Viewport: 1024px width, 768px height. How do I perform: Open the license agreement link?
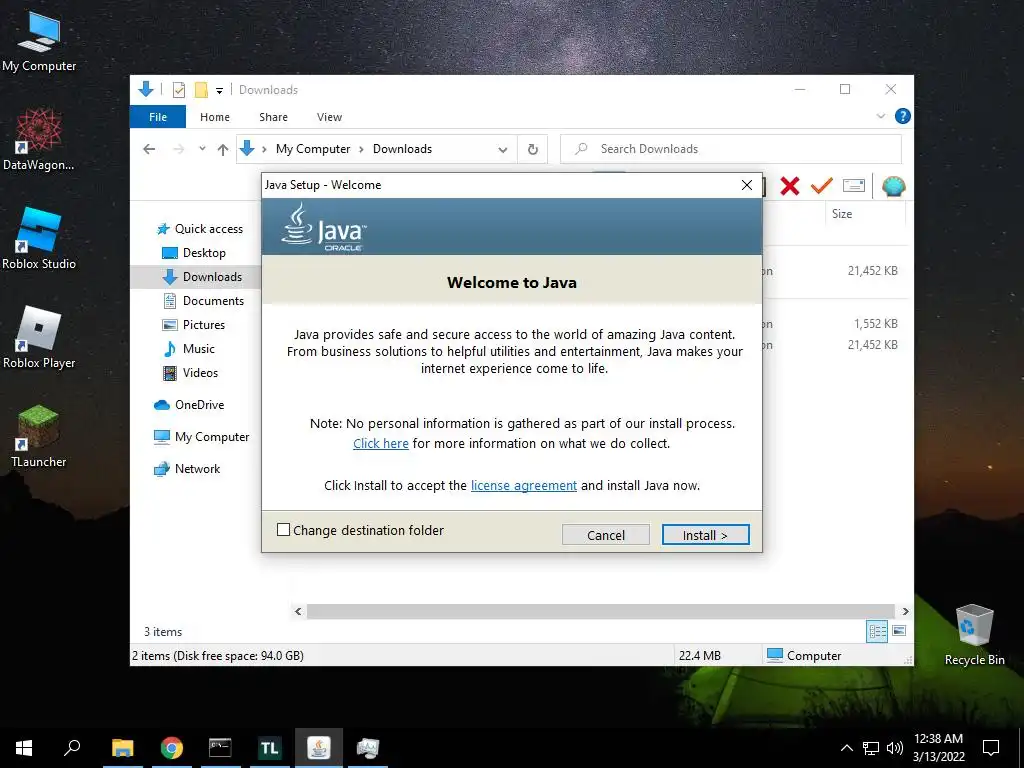524,485
